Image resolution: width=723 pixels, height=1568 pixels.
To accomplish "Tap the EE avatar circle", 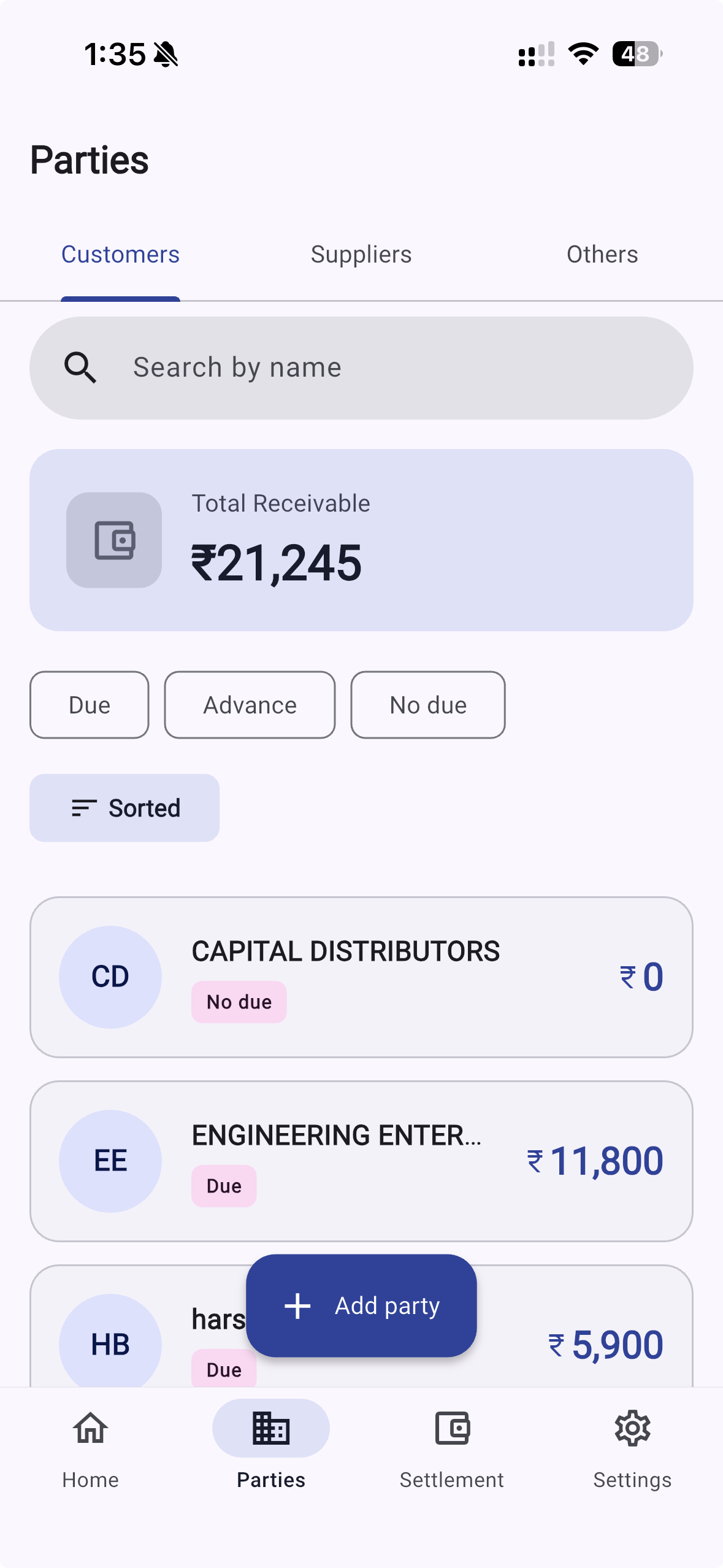I will (110, 1161).
